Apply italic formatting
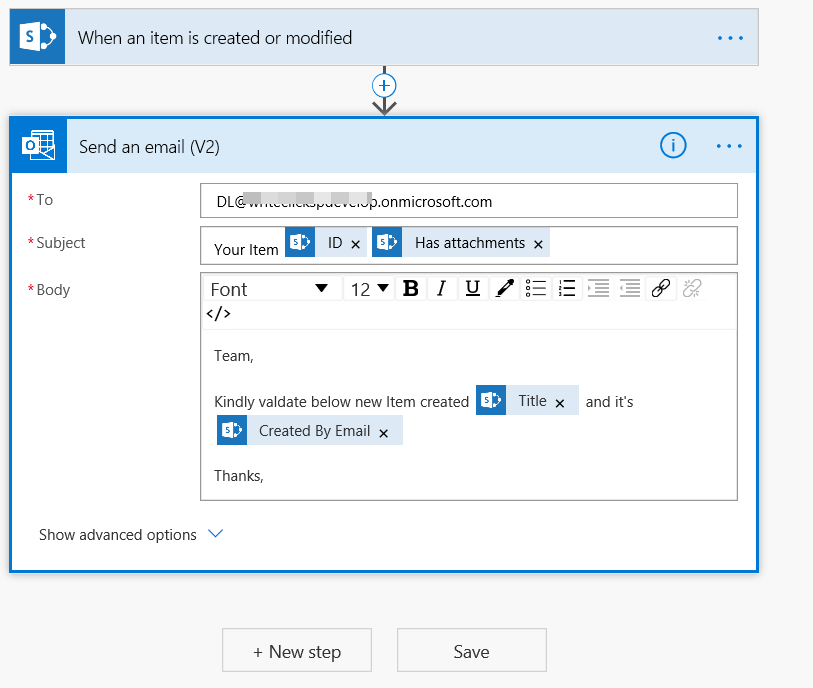The height and width of the screenshot is (688, 813). tap(441, 288)
